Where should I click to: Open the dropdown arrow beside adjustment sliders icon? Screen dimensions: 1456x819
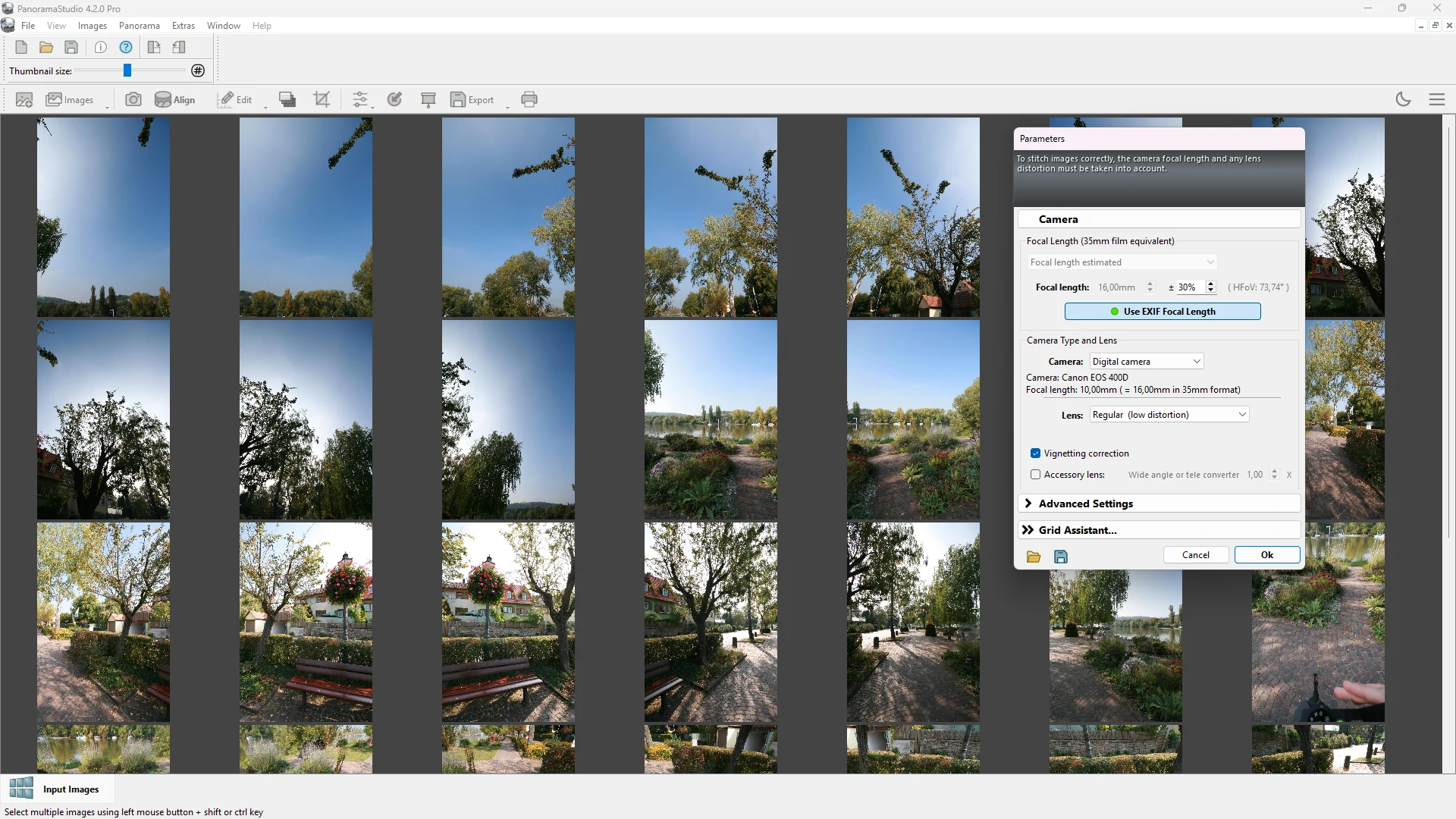click(x=372, y=107)
